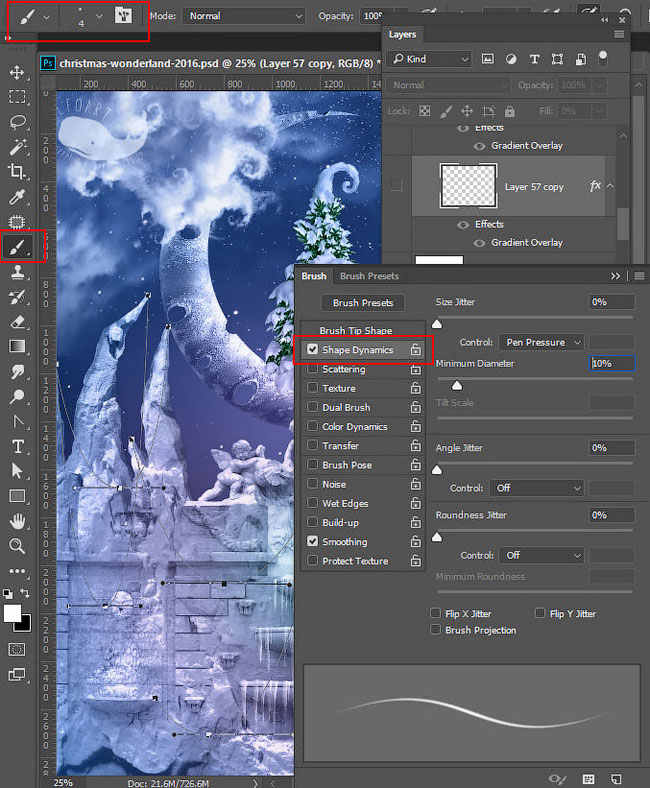
Task: Click the Brush Presets button
Action: coord(363,303)
